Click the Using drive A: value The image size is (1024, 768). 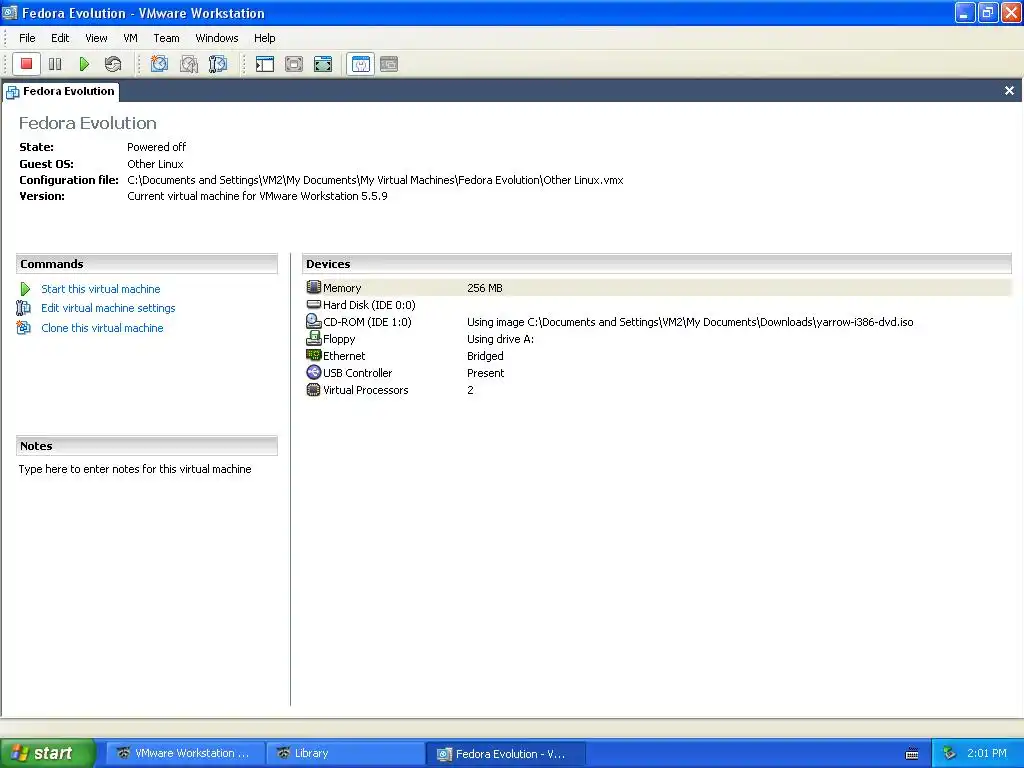point(500,339)
